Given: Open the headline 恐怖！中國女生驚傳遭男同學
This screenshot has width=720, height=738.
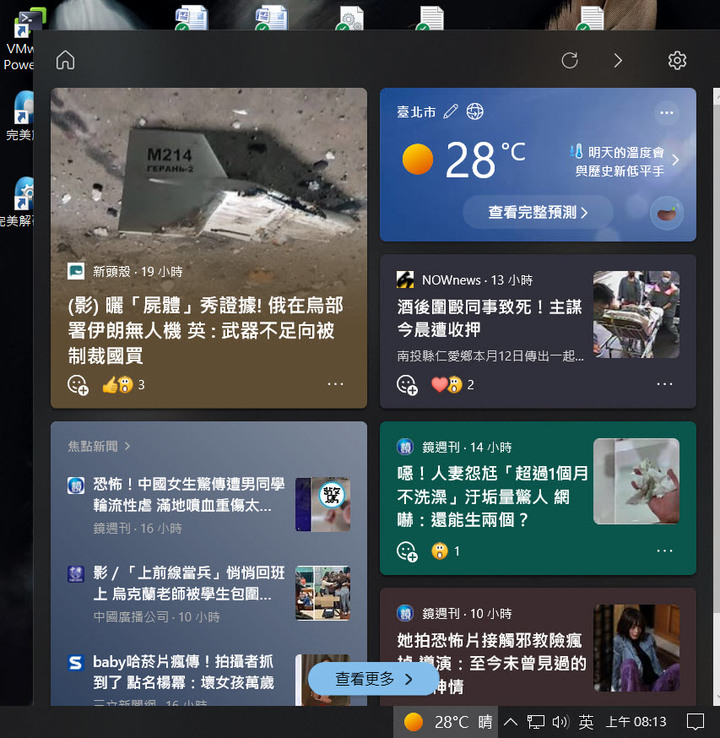Looking at the screenshot, I should pos(188,494).
